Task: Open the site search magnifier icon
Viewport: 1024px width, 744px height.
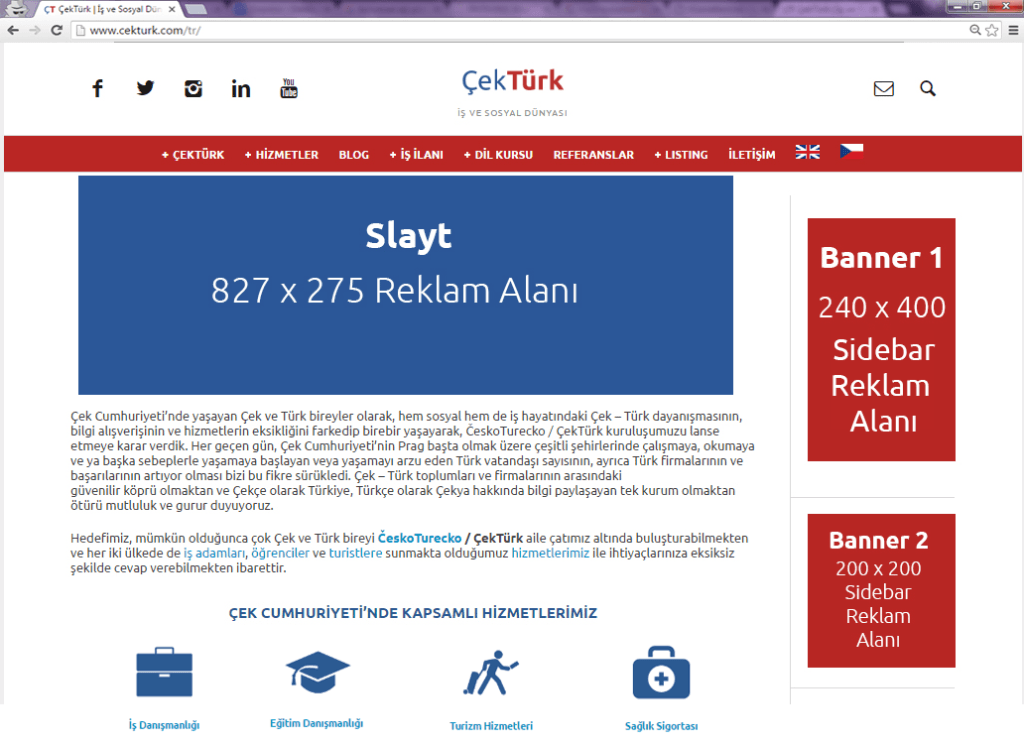Action: 928,88
